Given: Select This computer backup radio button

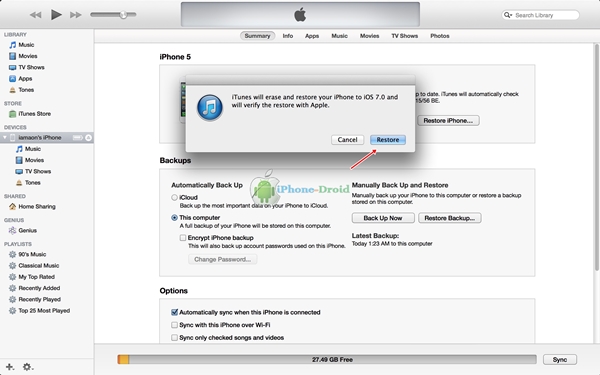Looking at the screenshot, I should [174, 218].
